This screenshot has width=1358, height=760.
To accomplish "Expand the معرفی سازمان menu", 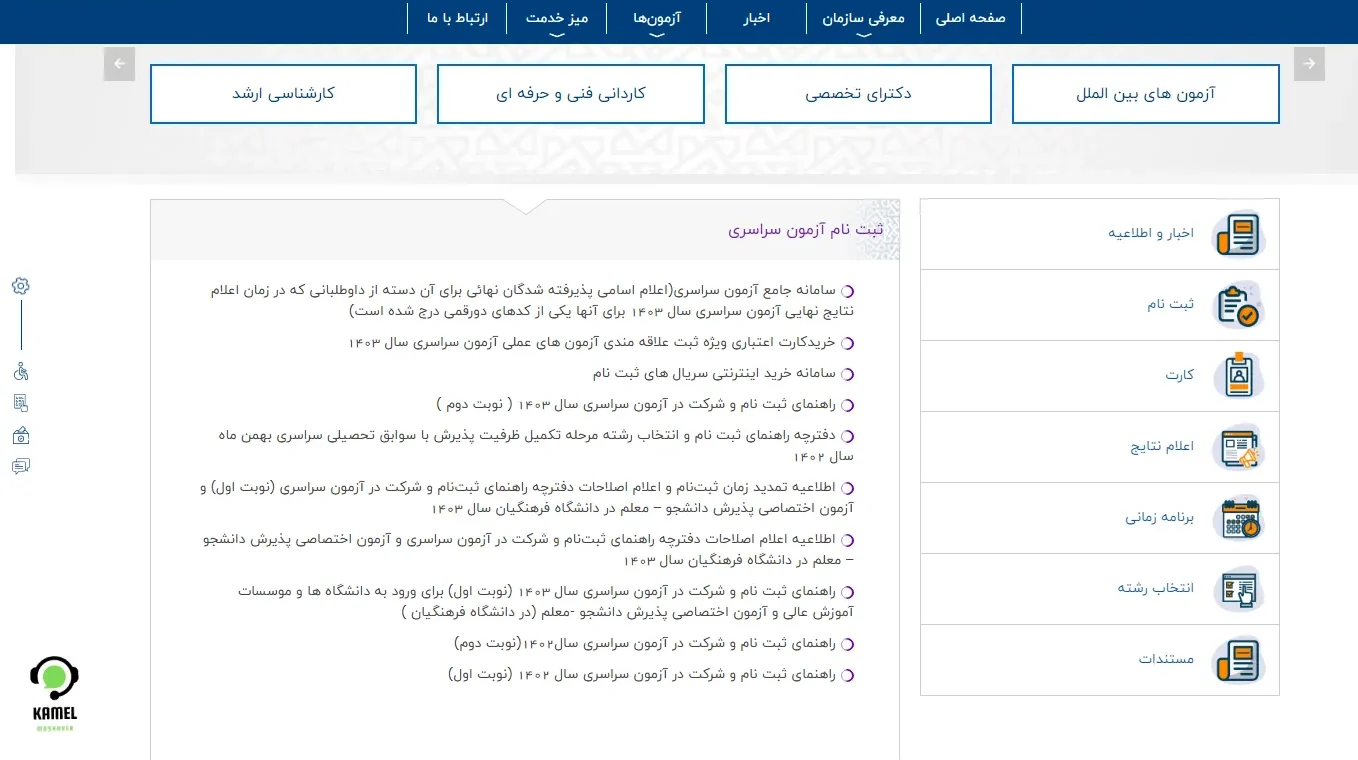I will (863, 19).
